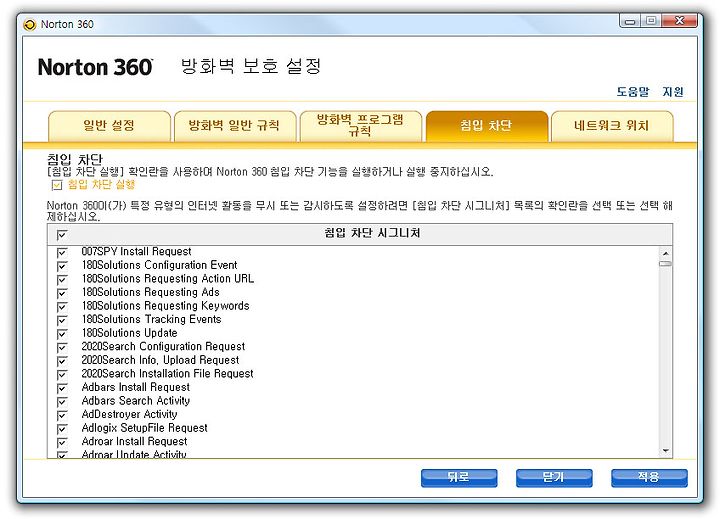Toggle the select-all checkbox in signature header

point(62,235)
